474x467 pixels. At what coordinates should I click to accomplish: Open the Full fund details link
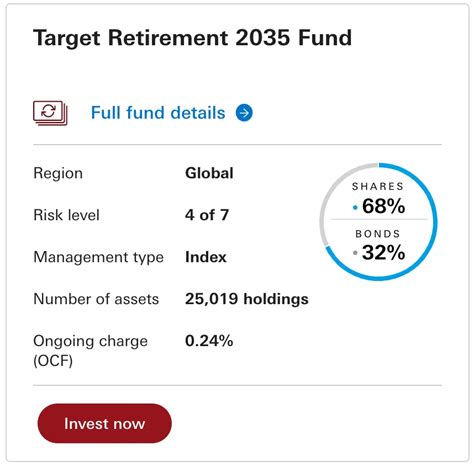pos(158,113)
